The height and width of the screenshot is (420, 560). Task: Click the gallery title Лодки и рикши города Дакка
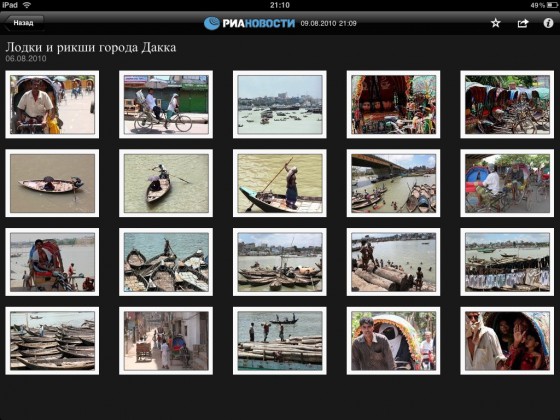(91, 48)
